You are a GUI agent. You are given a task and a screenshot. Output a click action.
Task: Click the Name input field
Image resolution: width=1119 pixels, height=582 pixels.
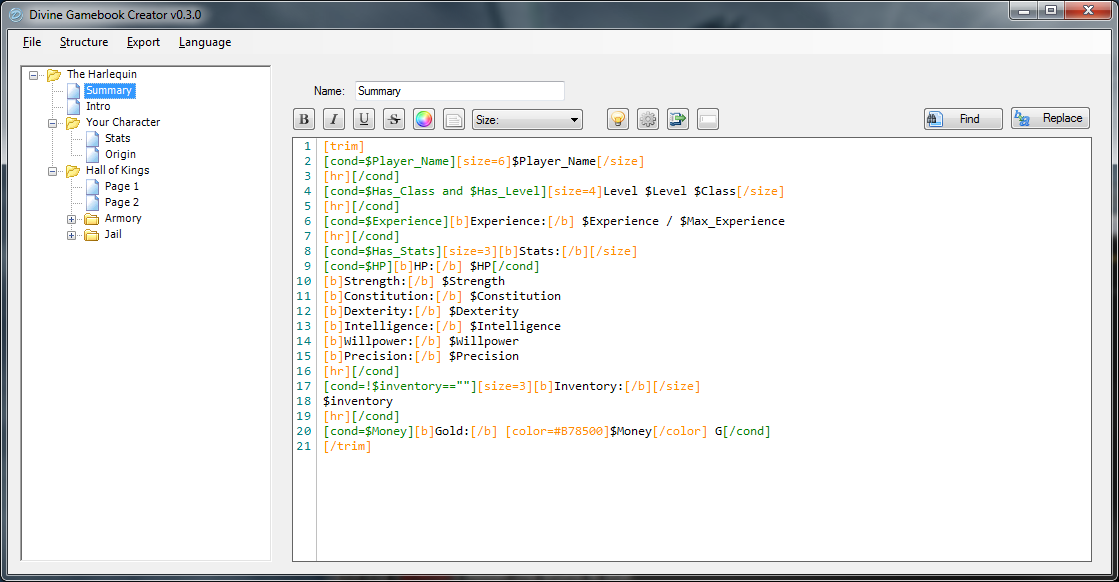(460, 91)
